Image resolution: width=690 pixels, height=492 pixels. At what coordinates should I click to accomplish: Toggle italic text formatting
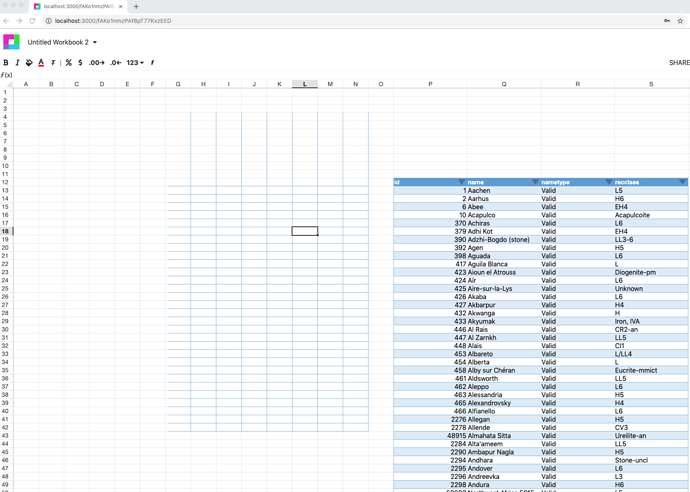(x=17, y=63)
